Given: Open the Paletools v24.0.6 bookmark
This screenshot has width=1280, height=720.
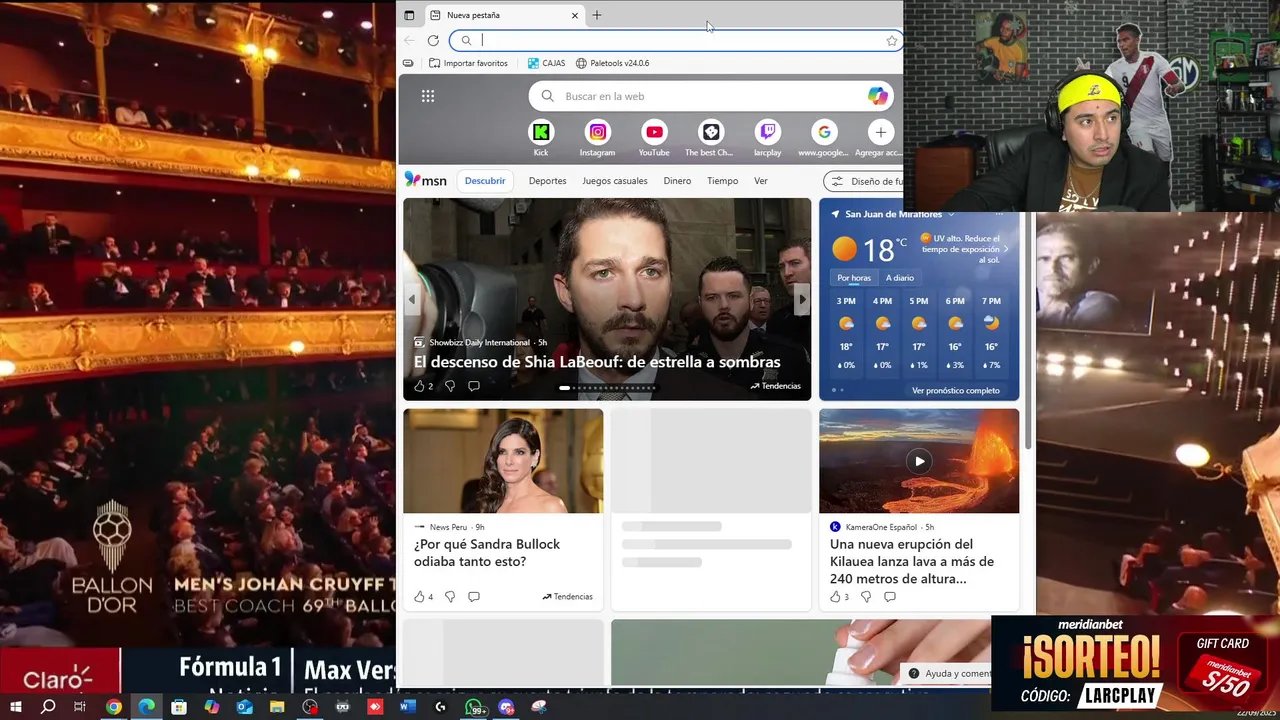Looking at the screenshot, I should tap(612, 63).
